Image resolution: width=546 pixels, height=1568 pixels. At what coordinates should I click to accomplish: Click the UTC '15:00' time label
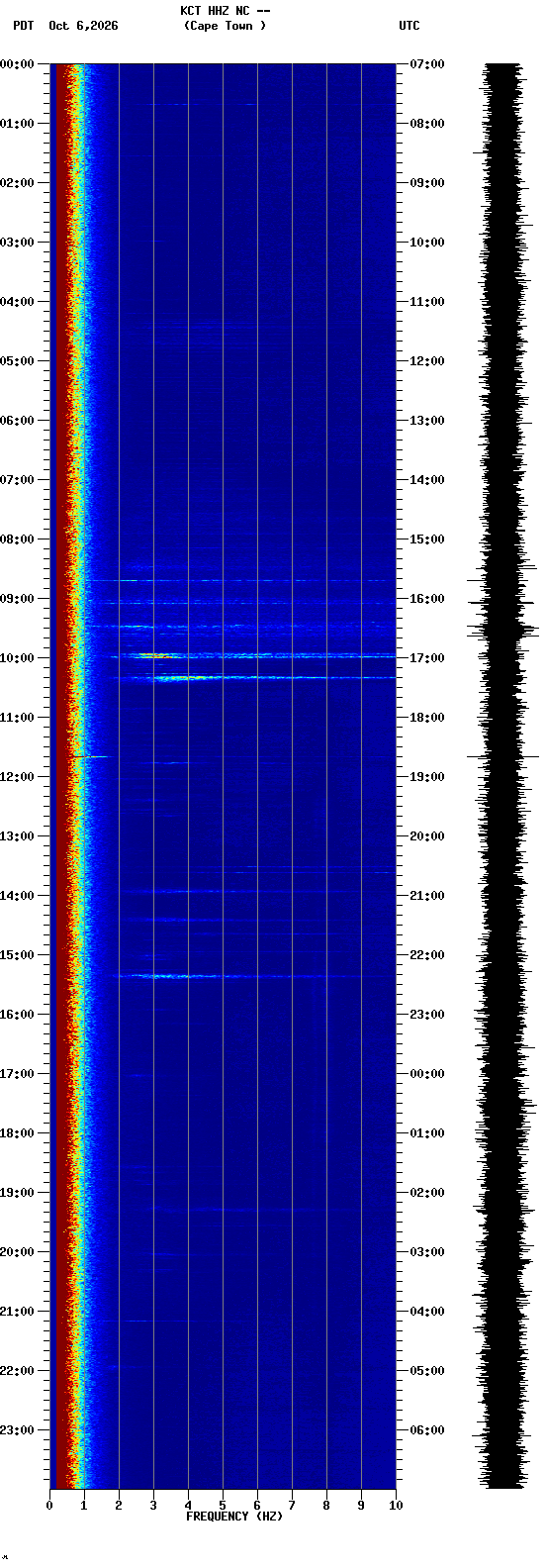427,539
